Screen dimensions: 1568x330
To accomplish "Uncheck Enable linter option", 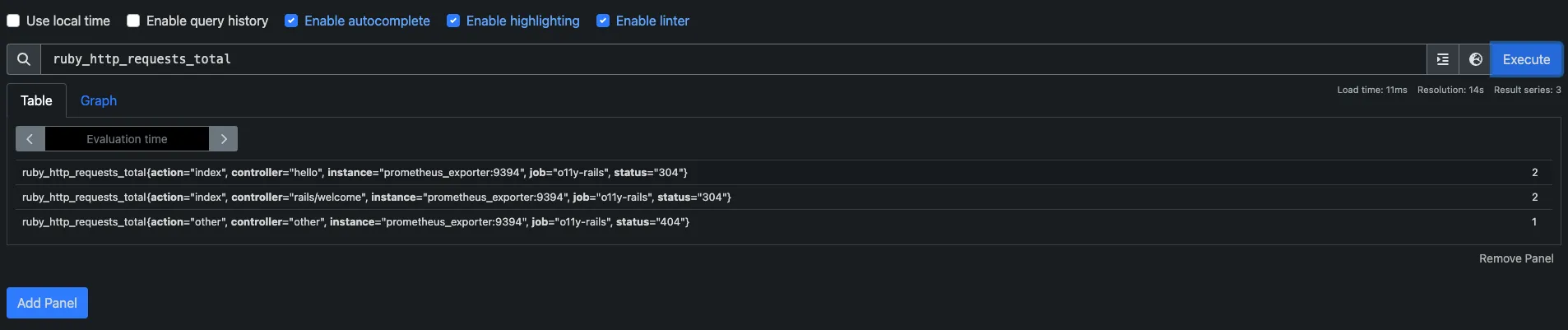I will click(603, 21).
